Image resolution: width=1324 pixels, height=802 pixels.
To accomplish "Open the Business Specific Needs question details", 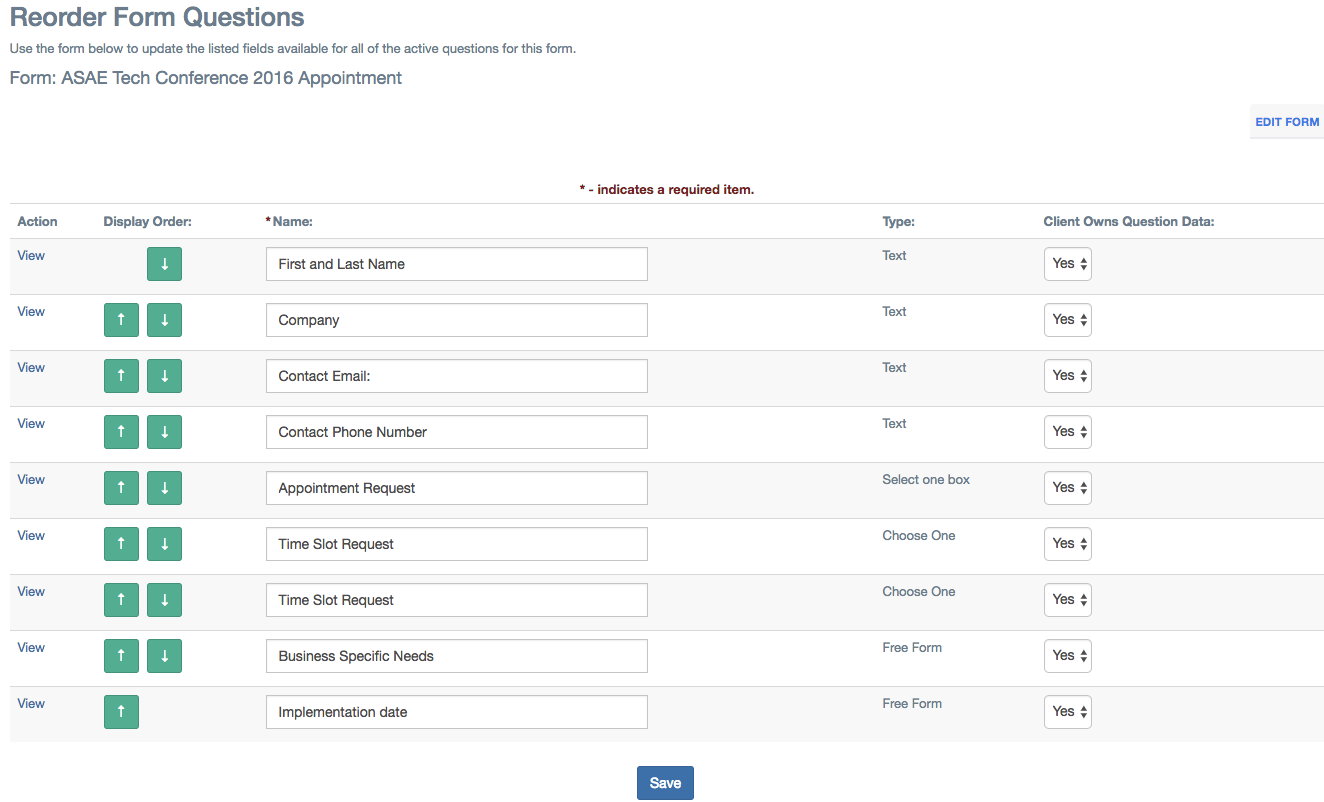I will [x=31, y=647].
